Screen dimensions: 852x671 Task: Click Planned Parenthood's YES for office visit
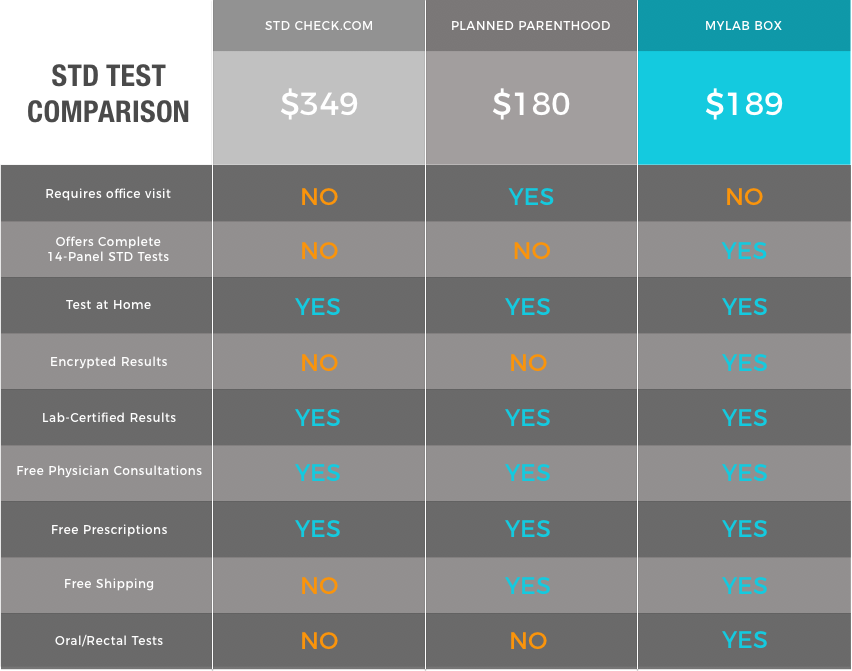[531, 197]
